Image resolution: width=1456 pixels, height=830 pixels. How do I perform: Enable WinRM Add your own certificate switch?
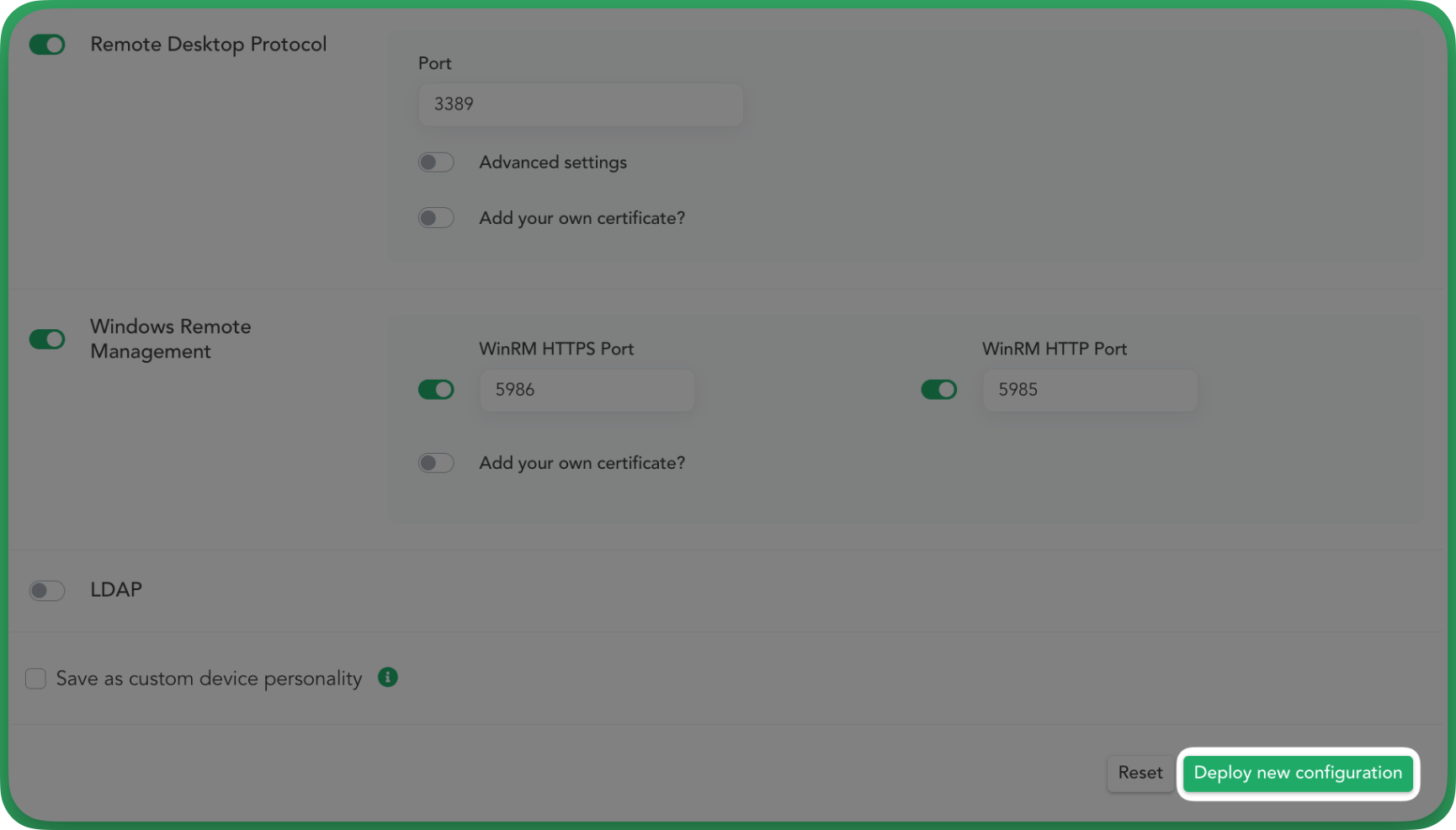tap(436, 463)
